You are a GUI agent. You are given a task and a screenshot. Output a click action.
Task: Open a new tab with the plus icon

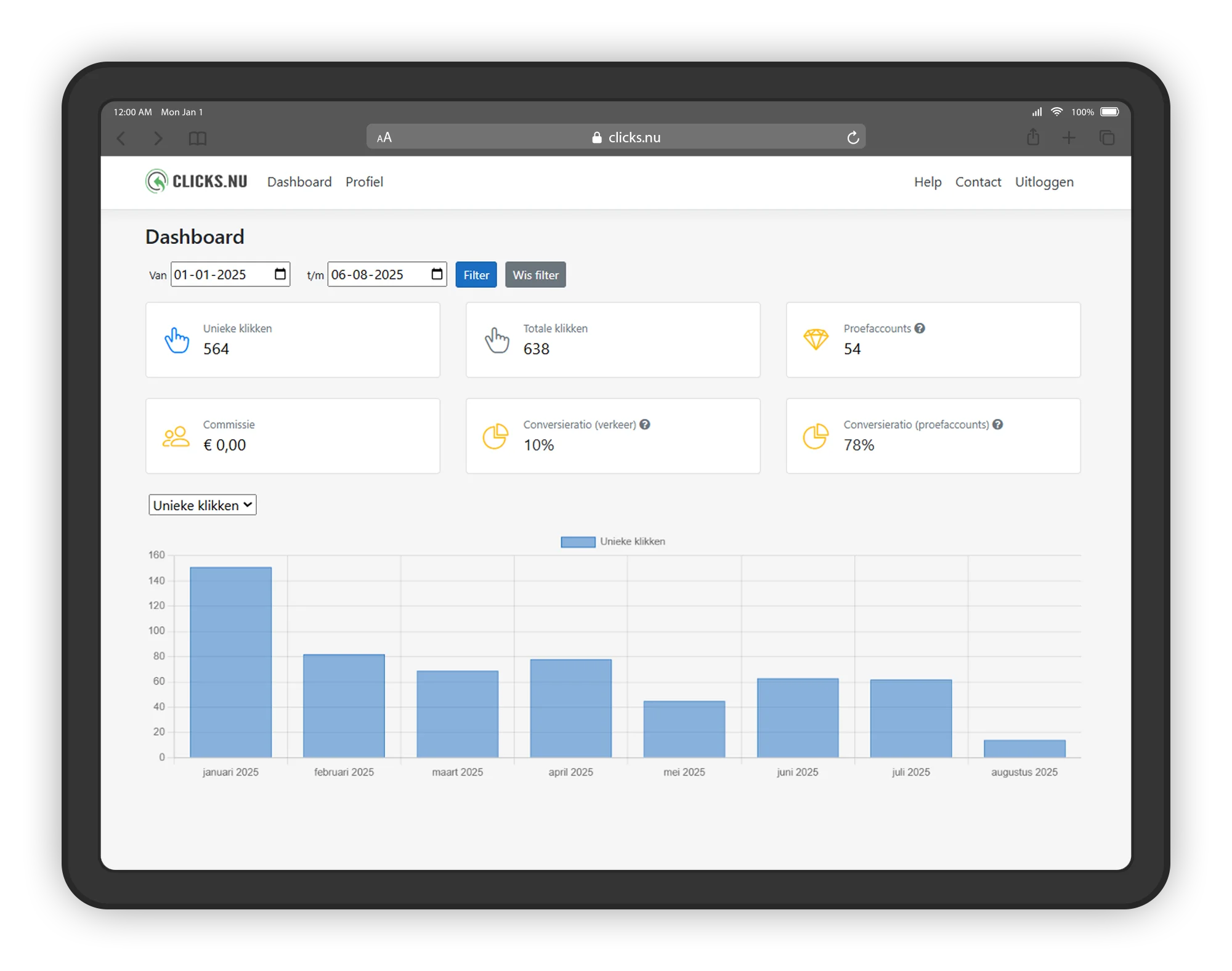(x=1069, y=137)
